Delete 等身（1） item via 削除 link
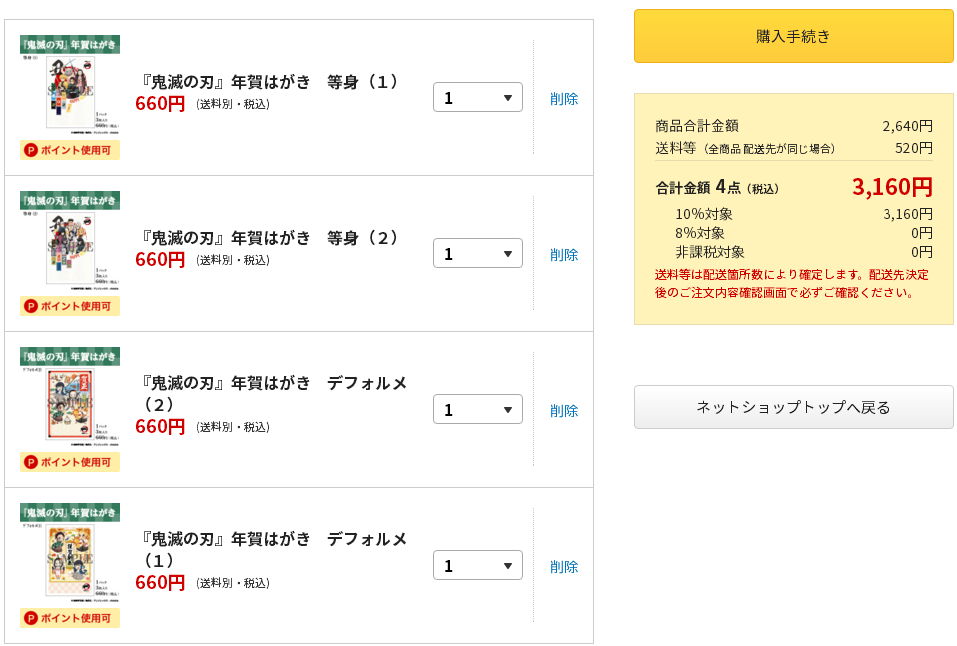 564,98
